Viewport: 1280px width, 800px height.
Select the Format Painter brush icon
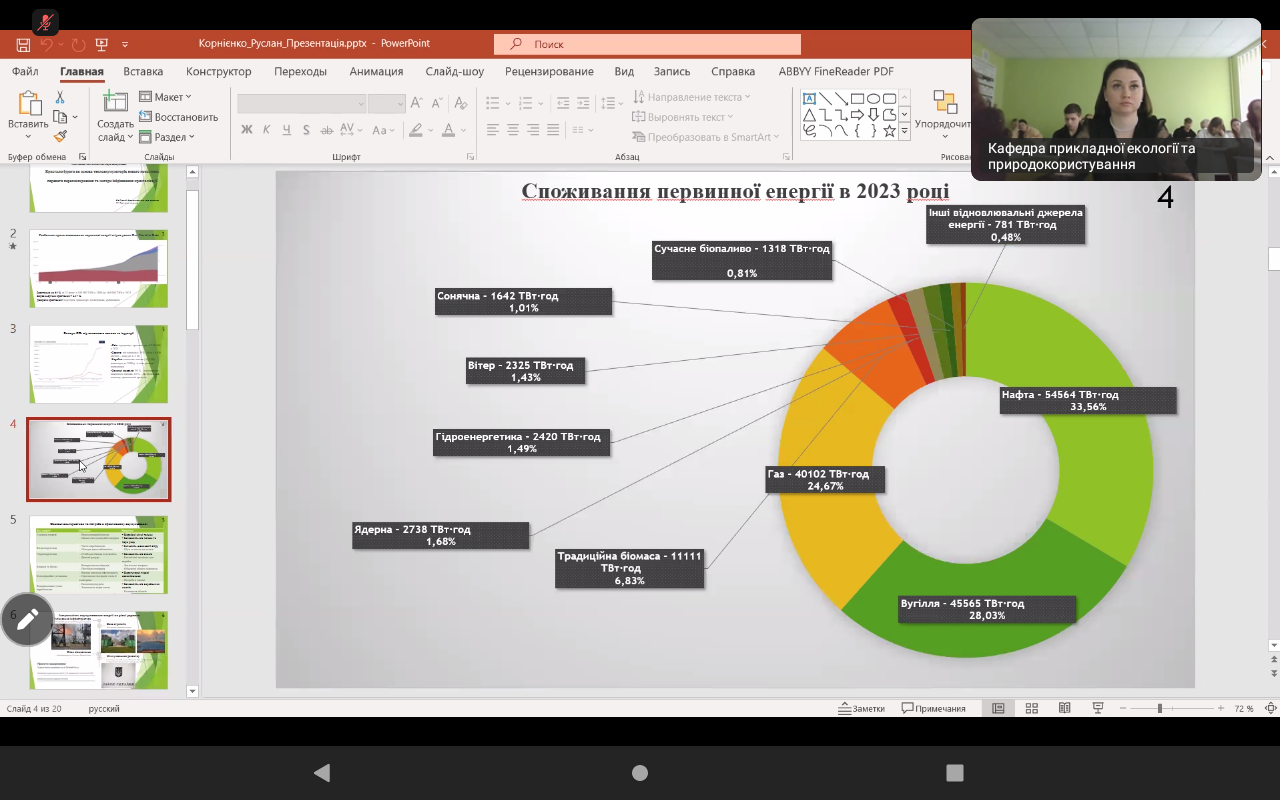[x=60, y=136]
